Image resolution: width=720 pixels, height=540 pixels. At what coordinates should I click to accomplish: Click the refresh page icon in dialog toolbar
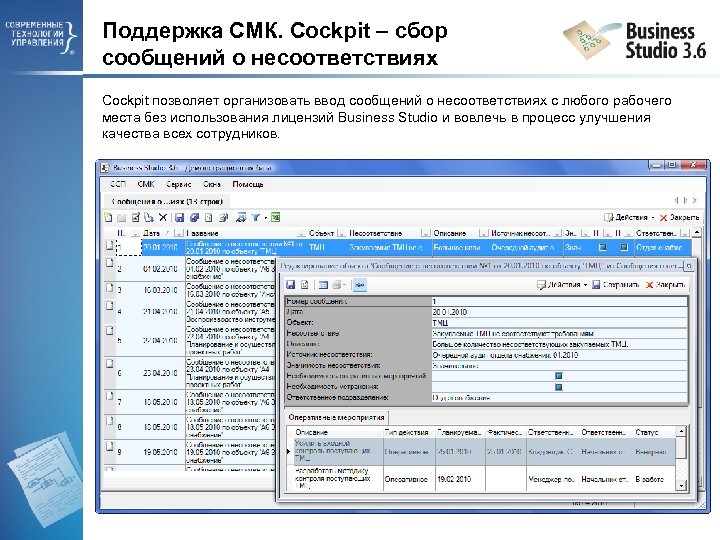pyautogui.click(x=304, y=285)
